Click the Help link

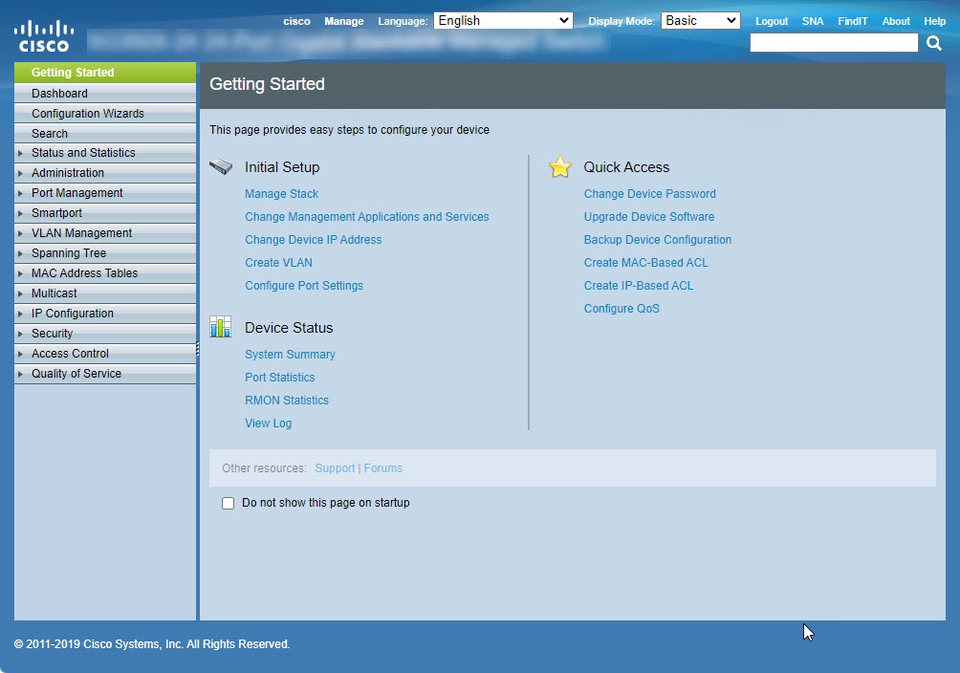[x=934, y=21]
